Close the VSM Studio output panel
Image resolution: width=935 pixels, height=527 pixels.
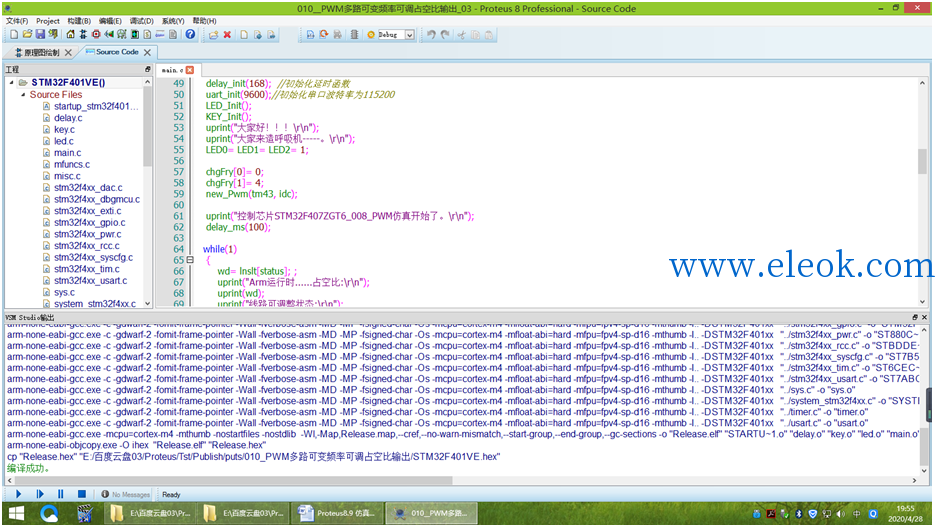(x=924, y=317)
